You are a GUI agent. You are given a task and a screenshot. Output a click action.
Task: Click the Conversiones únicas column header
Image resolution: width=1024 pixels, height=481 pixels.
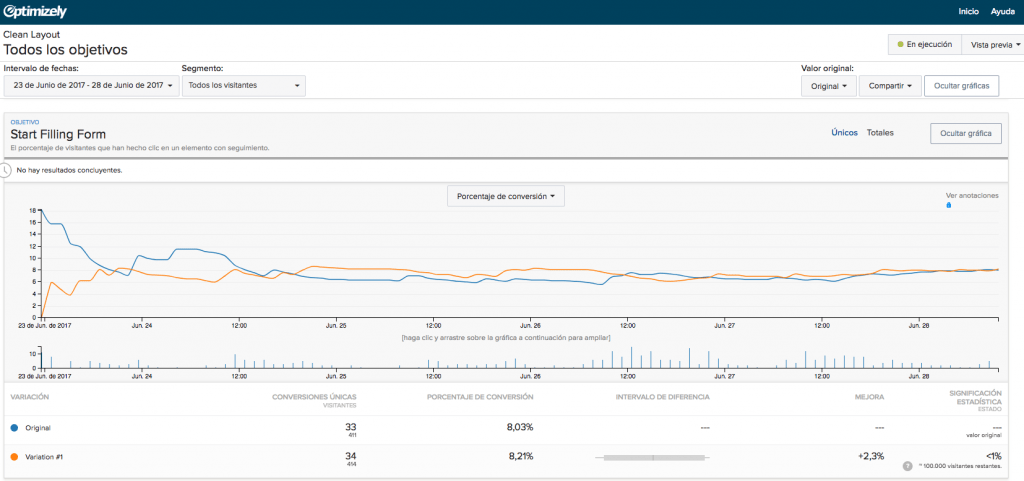click(314, 396)
